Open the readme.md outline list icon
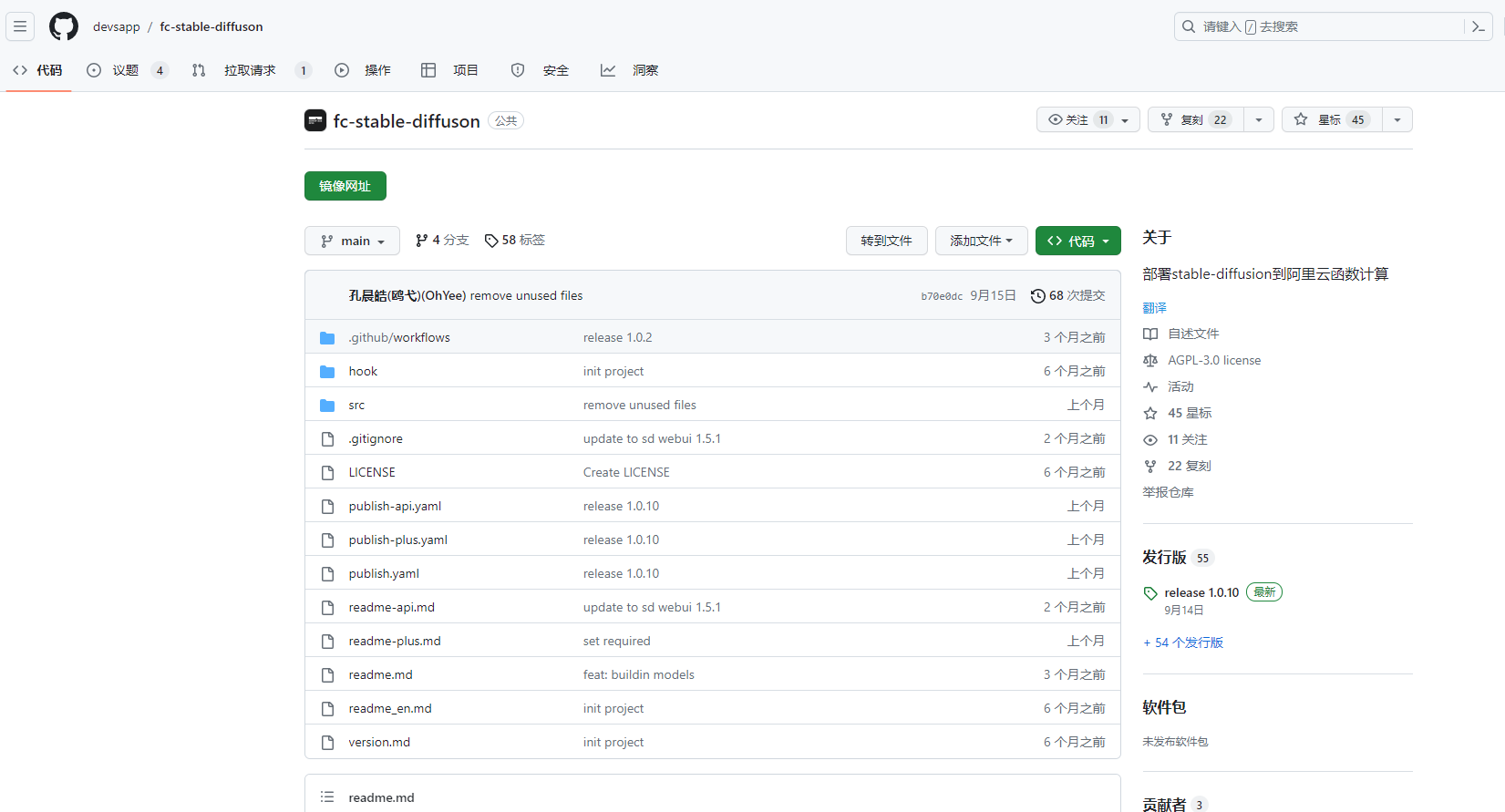 coord(327,797)
